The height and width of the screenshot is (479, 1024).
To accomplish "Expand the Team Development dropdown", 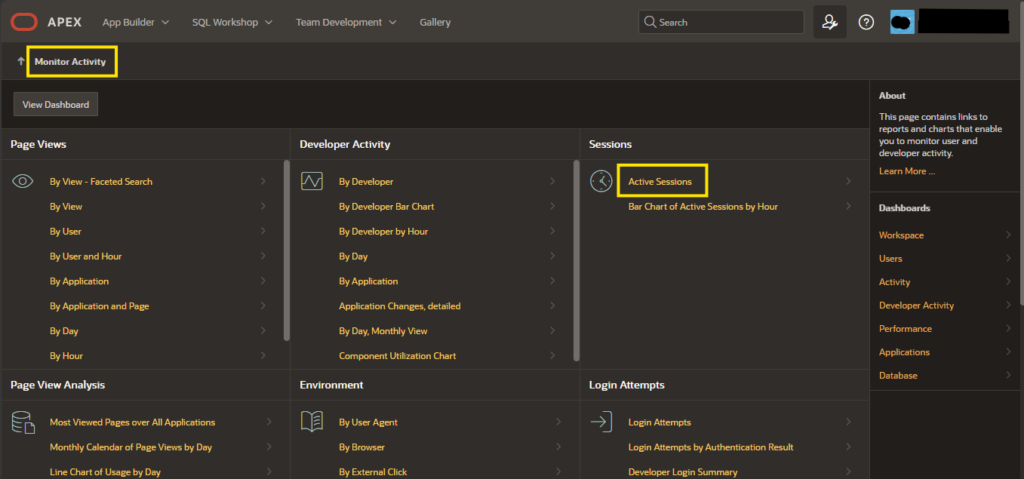I will click(x=346, y=22).
